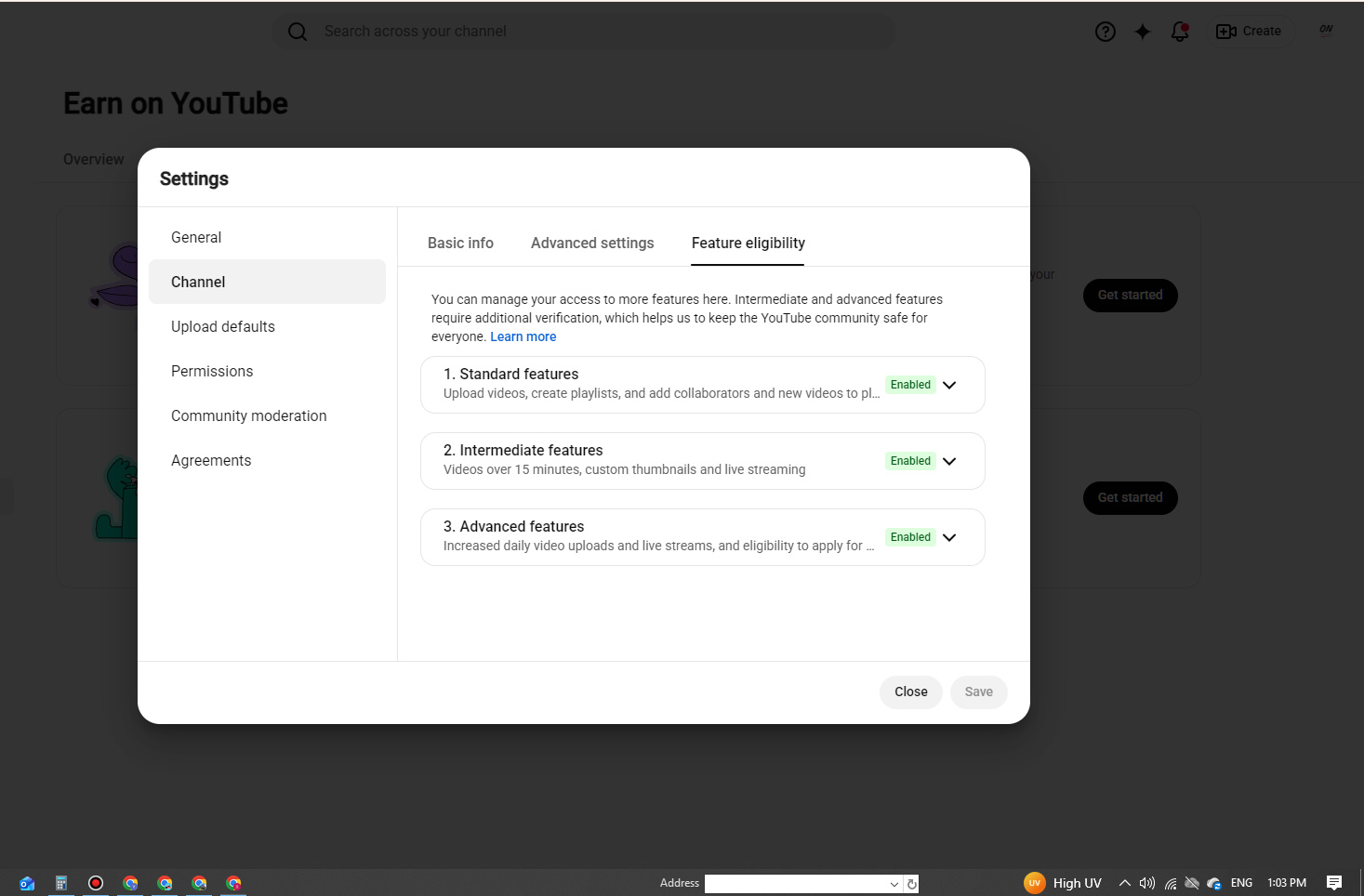Open Upload defaults settings
Viewport: 1364px width, 896px height.
coord(267,326)
